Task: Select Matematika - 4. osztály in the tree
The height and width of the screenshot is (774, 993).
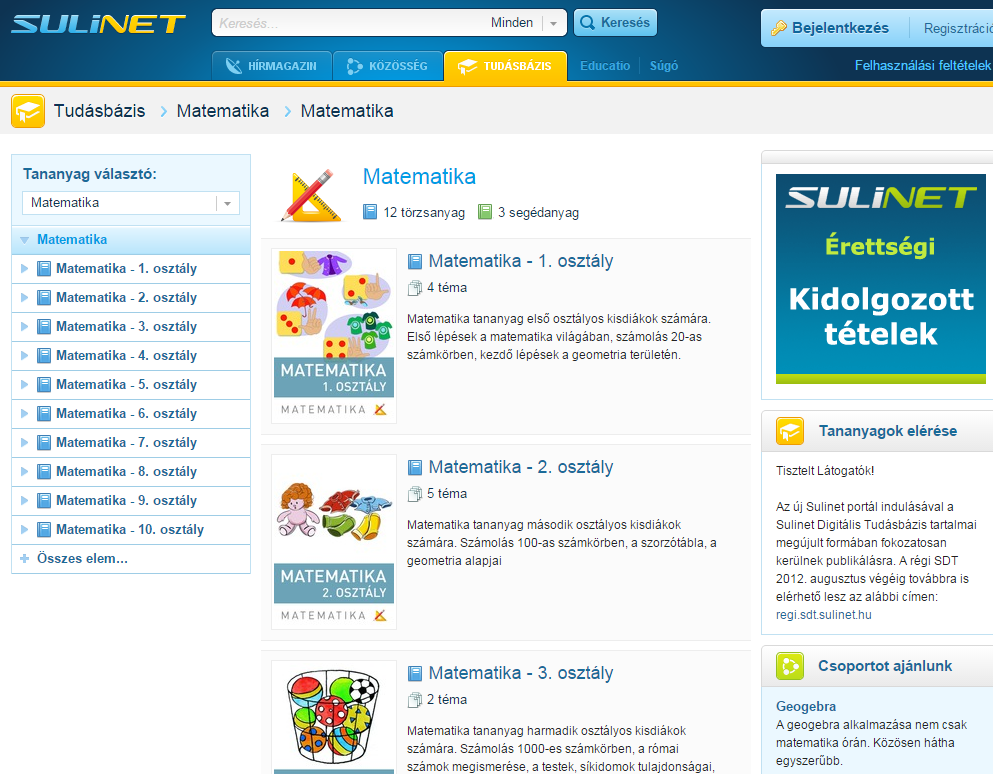Action: coord(131,355)
